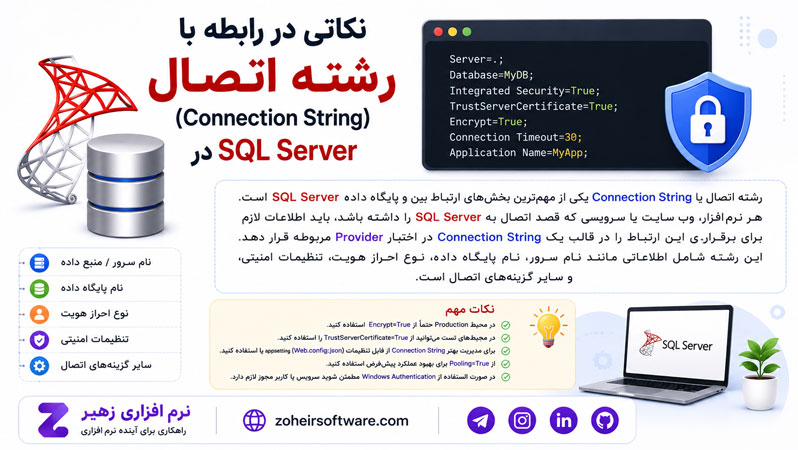Click the 'Server=.;' code line
The image size is (798, 450).
pos(476,60)
